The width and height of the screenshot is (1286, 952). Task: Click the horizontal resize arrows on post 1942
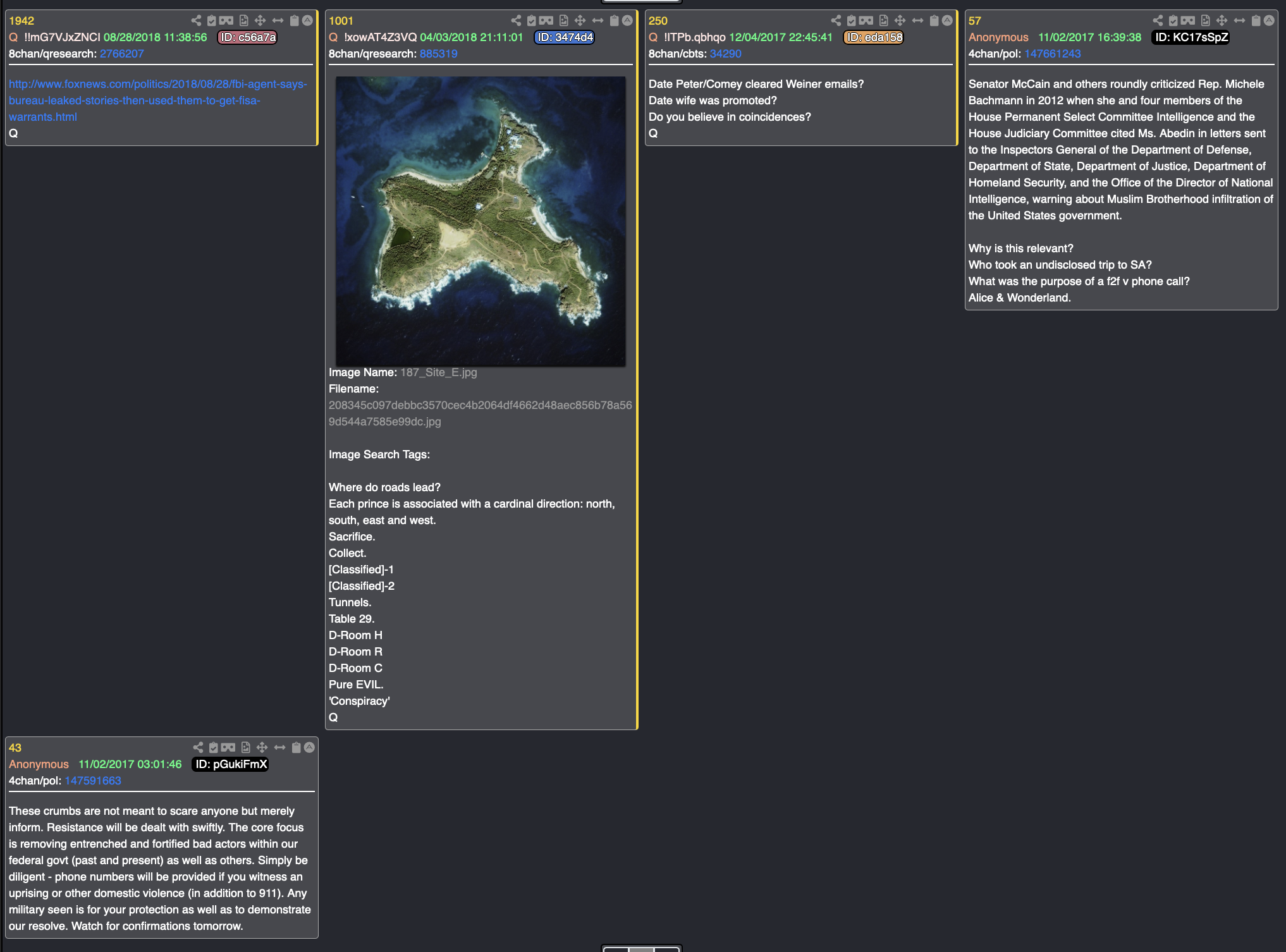[x=278, y=20]
